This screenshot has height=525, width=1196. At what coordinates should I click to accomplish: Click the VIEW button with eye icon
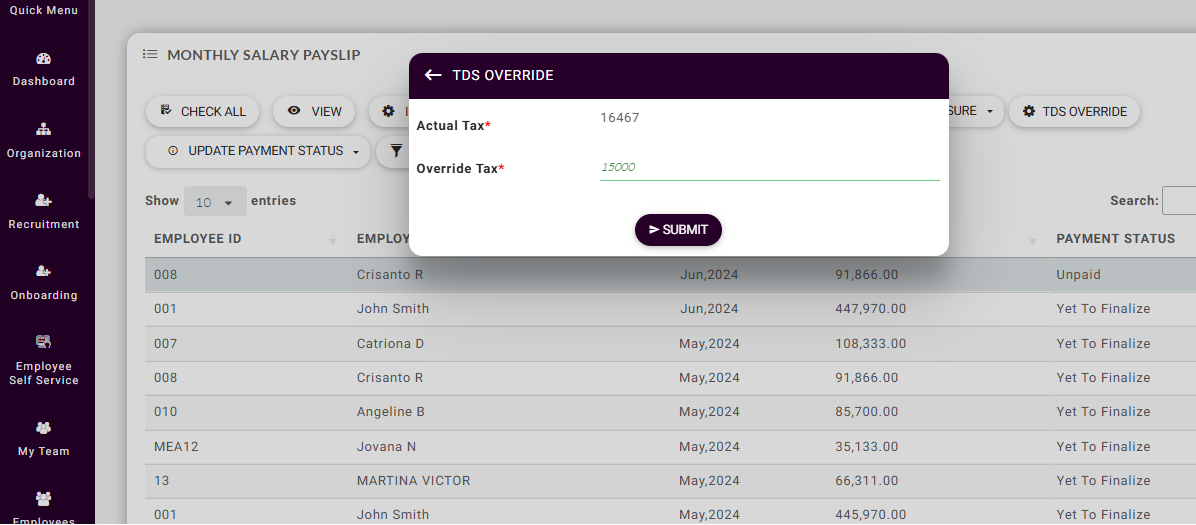click(x=314, y=112)
